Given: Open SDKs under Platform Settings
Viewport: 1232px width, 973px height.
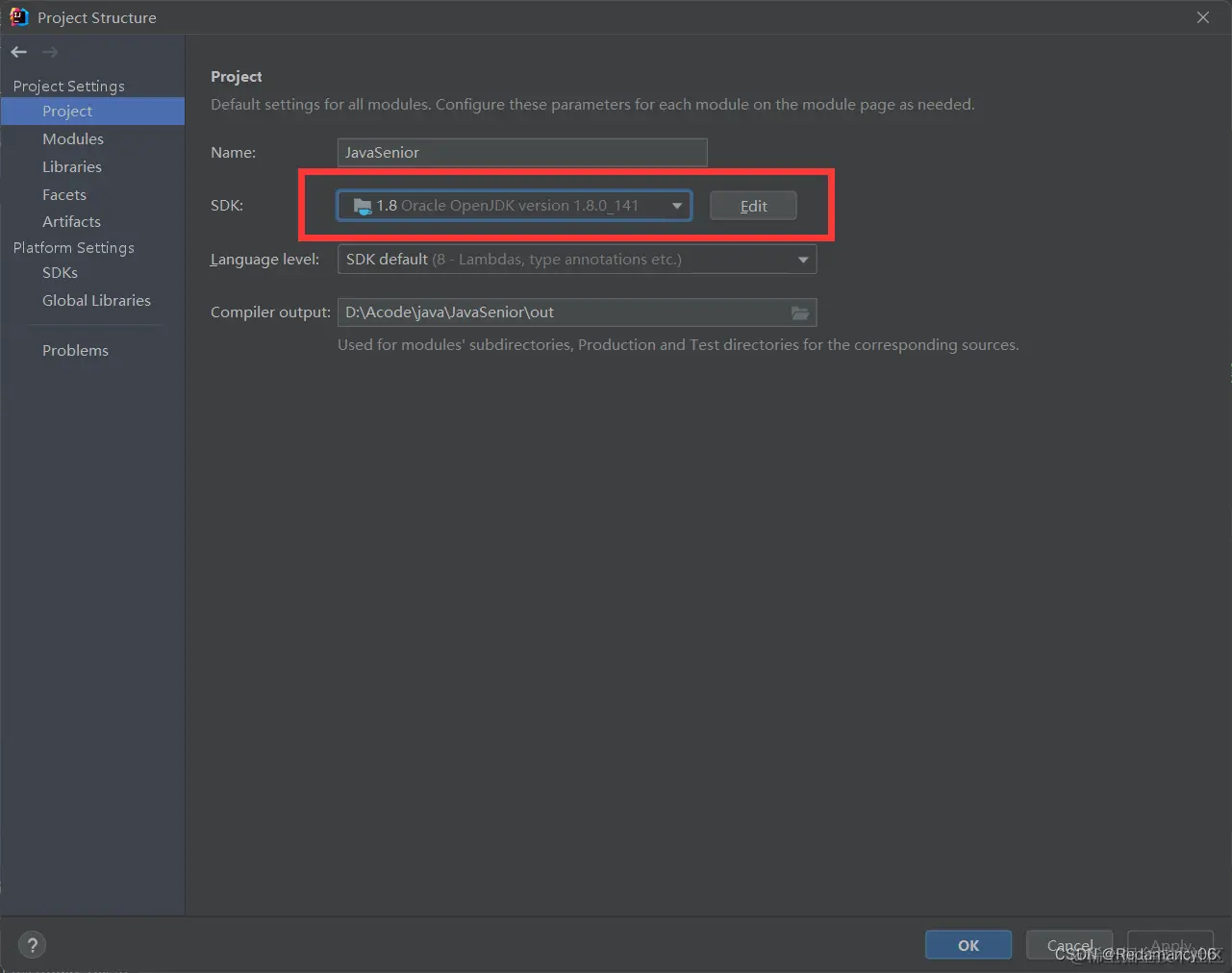Looking at the screenshot, I should pos(60,273).
